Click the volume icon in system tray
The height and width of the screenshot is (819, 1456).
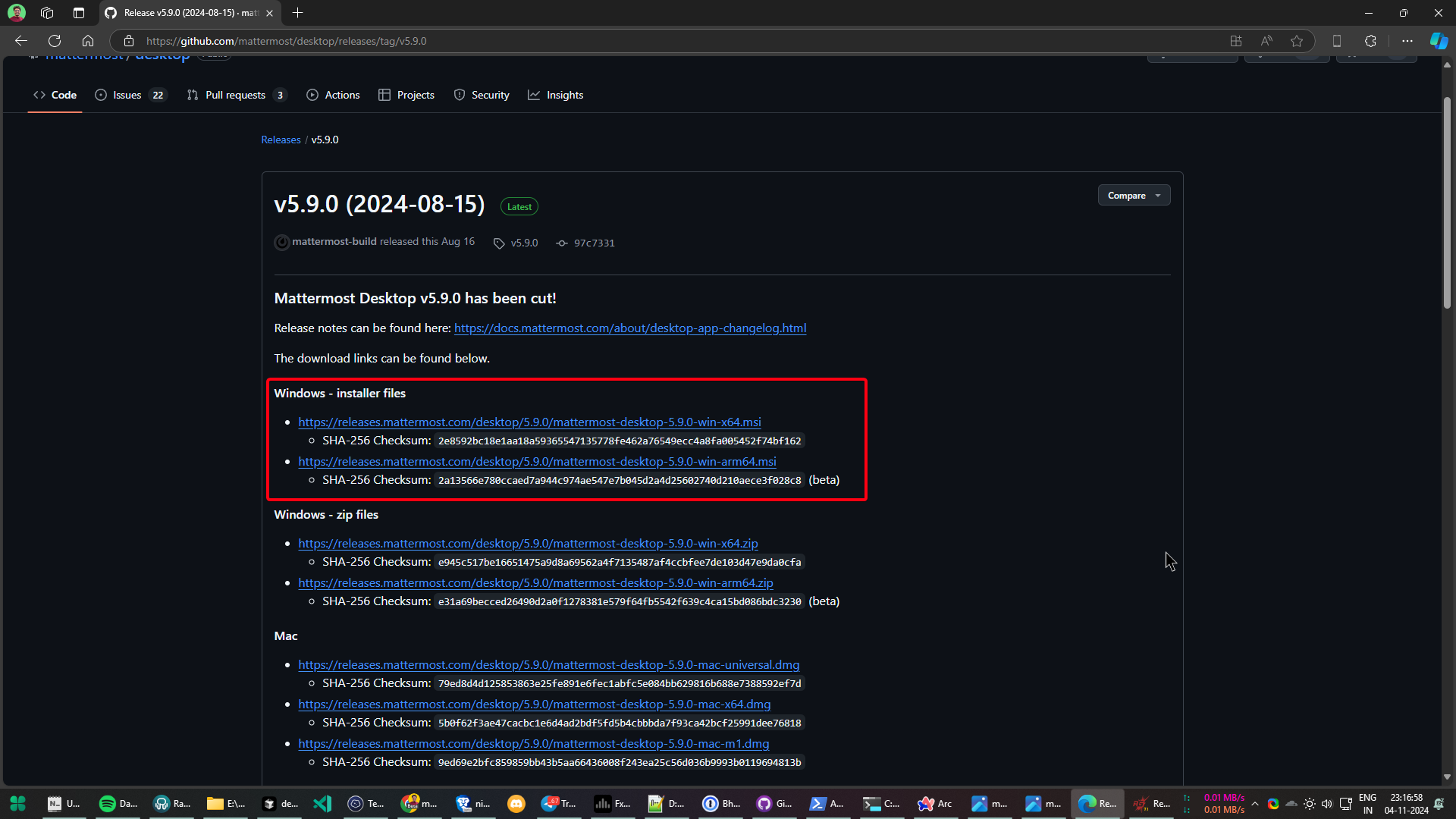tap(1327, 804)
